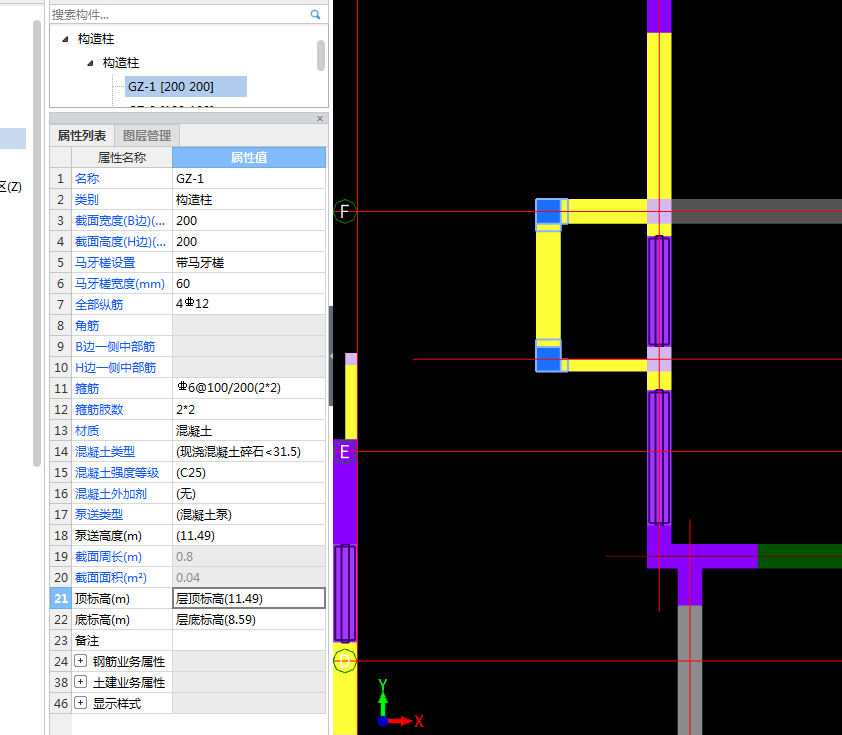Viewport: 842px width, 735px height.
Task: Click the 属性值 column header
Action: (249, 157)
